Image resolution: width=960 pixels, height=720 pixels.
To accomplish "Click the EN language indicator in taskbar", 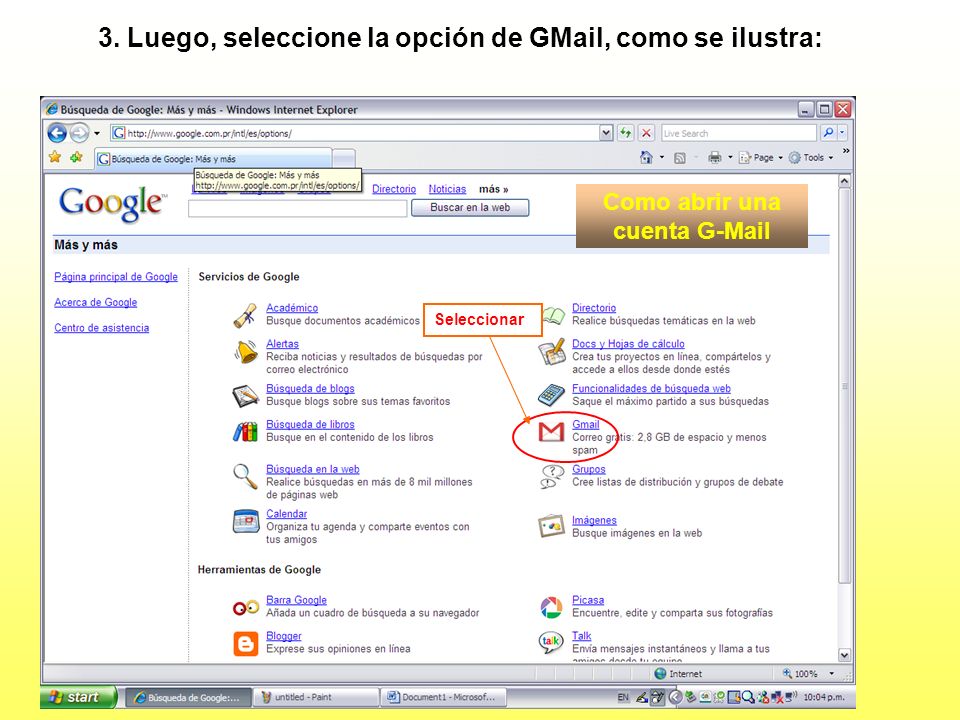I will click(623, 697).
